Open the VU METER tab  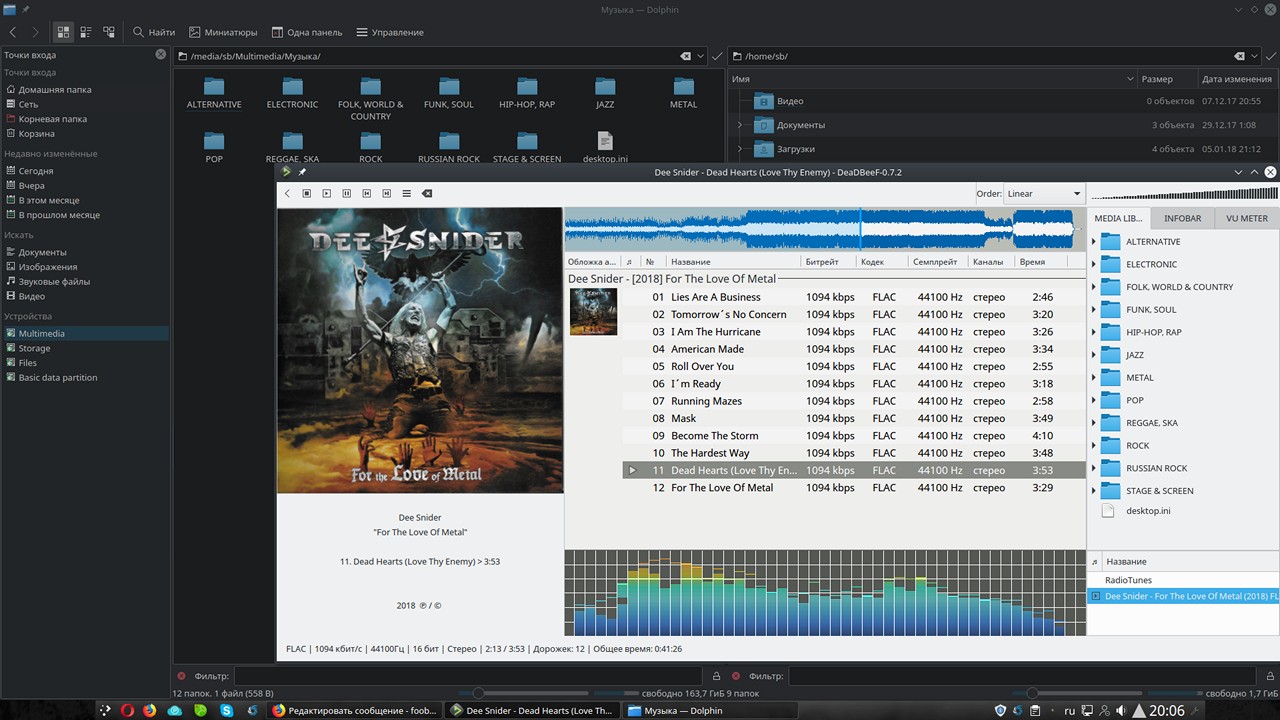[x=1246, y=218]
